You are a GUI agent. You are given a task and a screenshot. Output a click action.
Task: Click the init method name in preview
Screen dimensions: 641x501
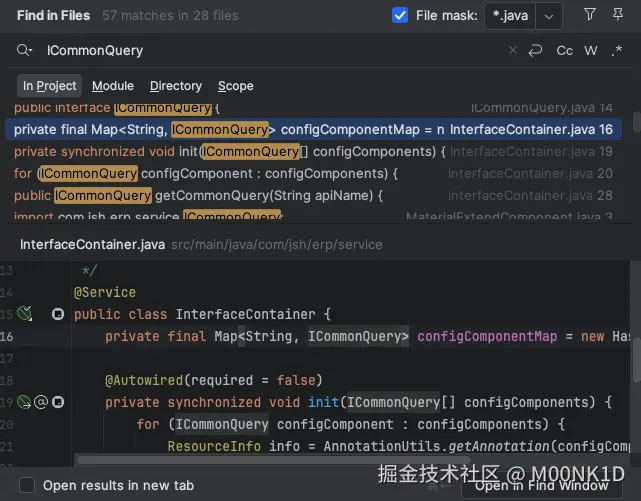tap(323, 403)
